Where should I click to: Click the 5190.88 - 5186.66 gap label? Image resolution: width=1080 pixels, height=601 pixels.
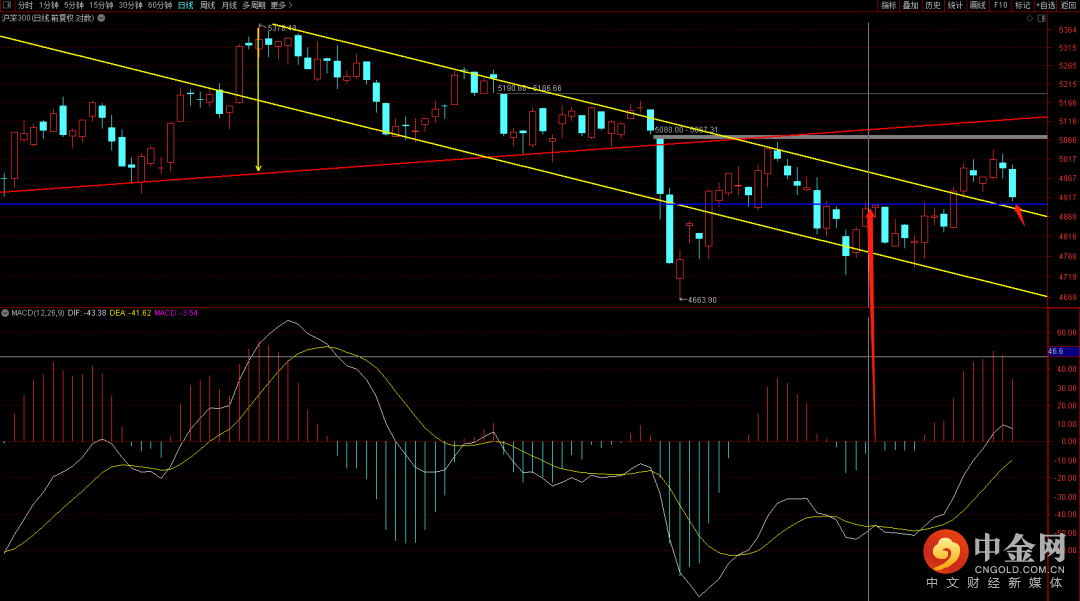[530, 88]
